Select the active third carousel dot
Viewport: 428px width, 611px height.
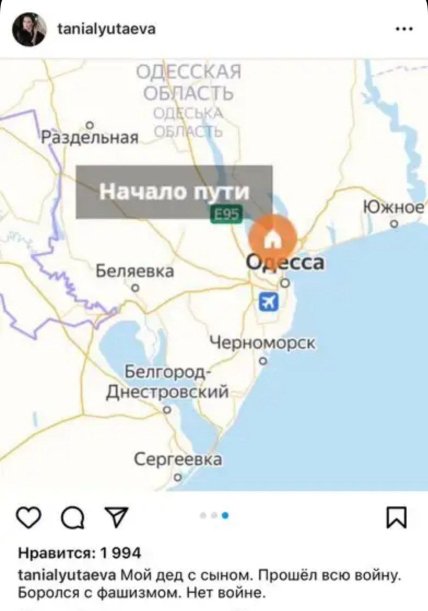[225, 516]
